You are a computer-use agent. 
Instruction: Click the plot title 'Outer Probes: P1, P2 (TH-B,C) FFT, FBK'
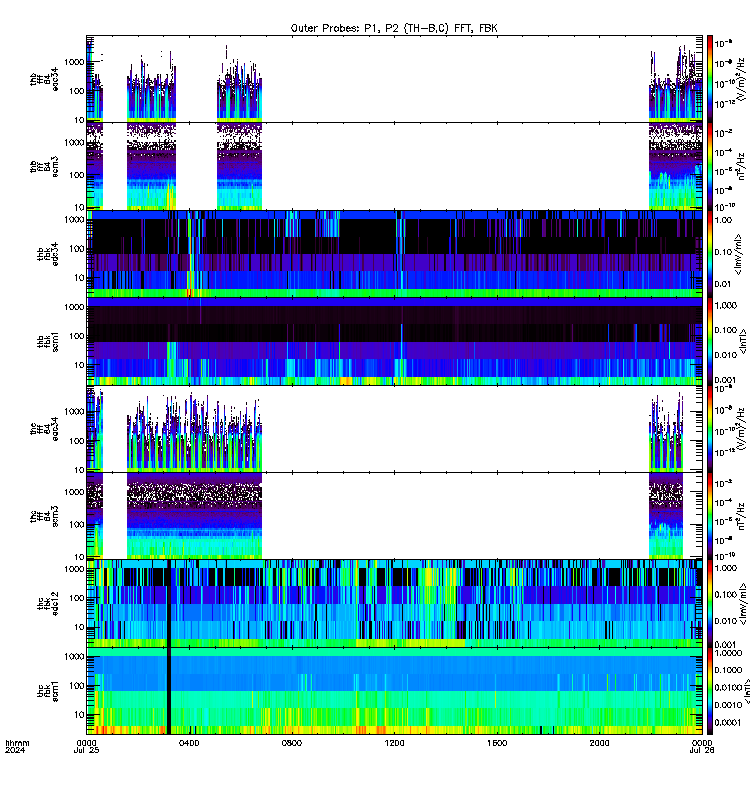[x=394, y=28]
